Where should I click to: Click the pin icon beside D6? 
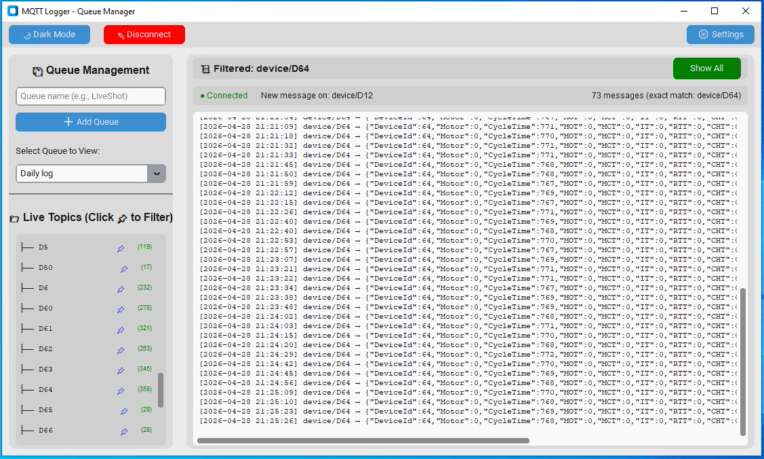tap(120, 289)
